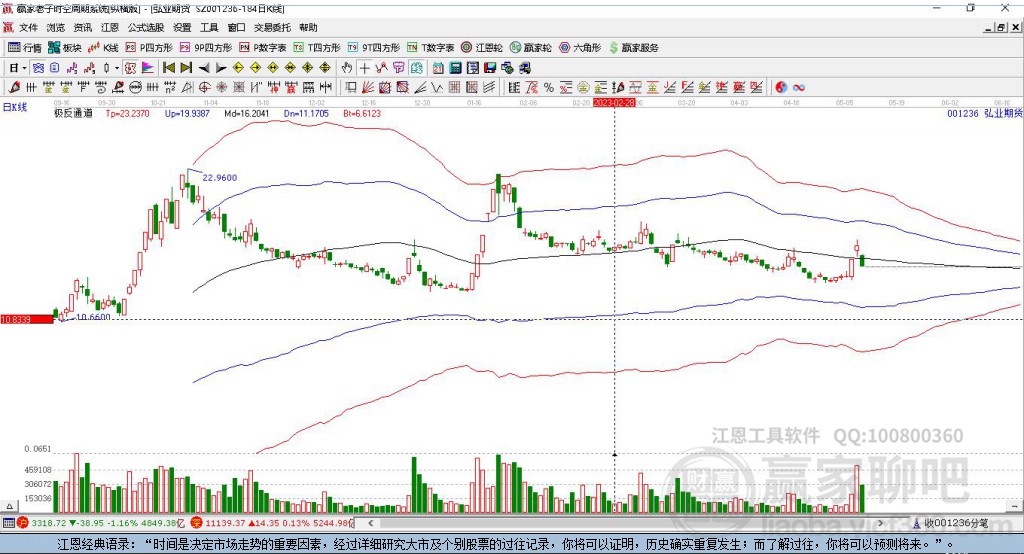The image size is (1024, 554).
Task: Jump to first bar icon
Action: pos(168,68)
